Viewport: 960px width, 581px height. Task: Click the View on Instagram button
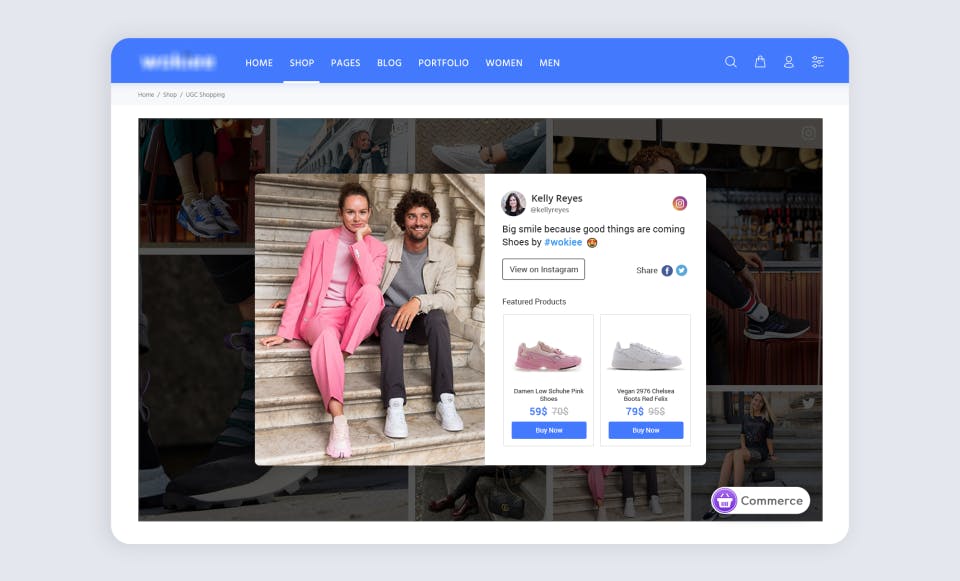tap(544, 269)
